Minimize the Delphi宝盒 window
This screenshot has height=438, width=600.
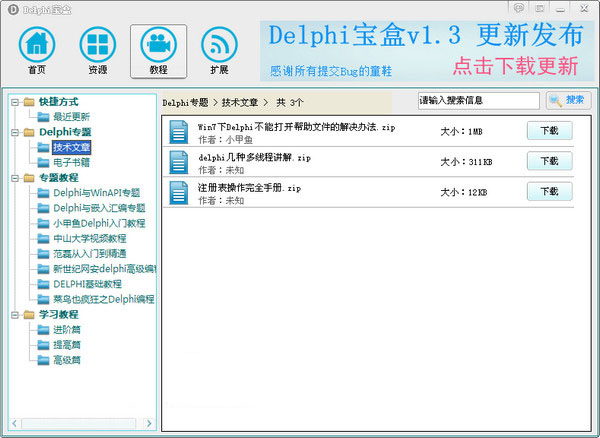(561, 8)
